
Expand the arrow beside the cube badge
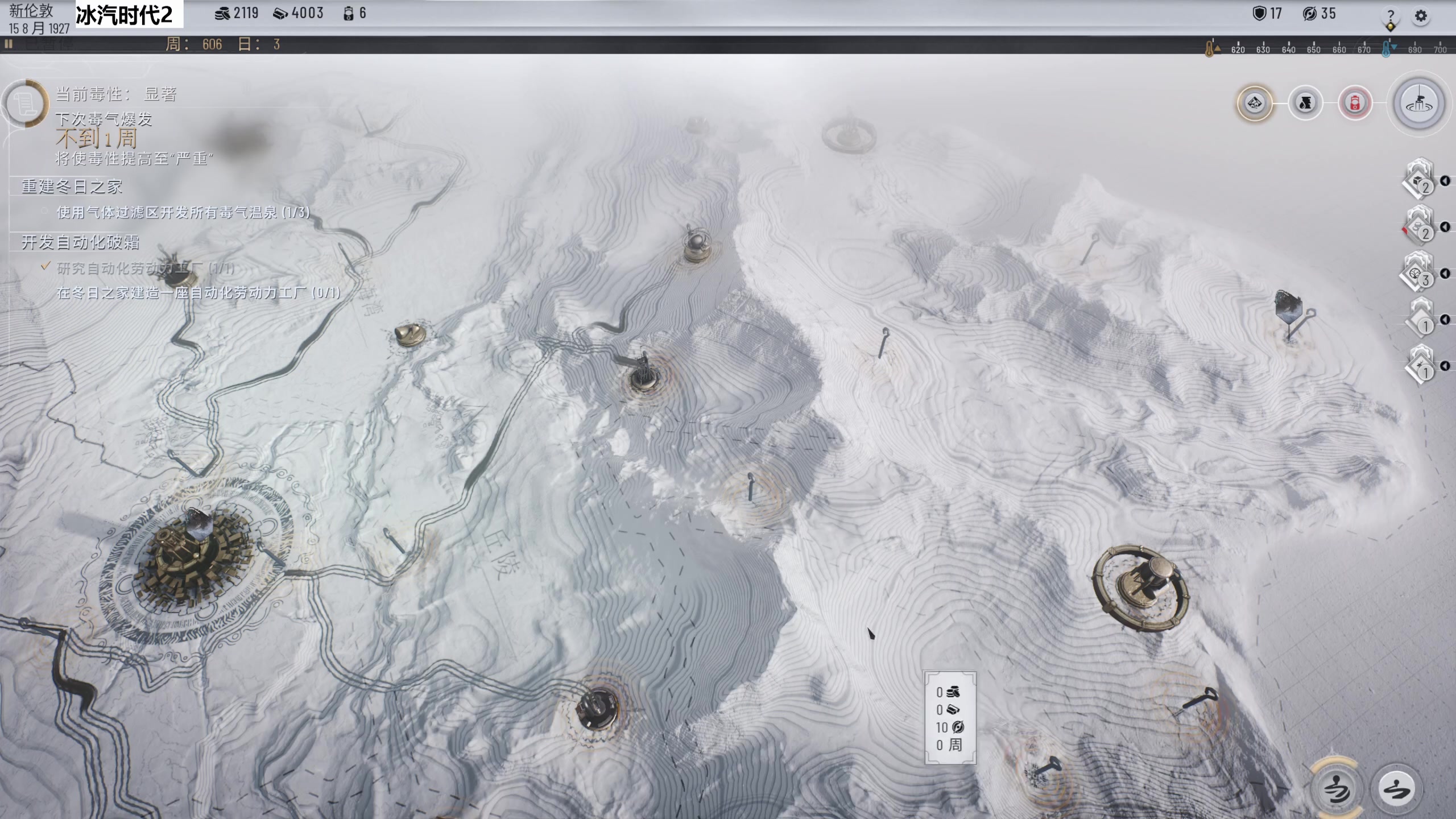[1445, 181]
